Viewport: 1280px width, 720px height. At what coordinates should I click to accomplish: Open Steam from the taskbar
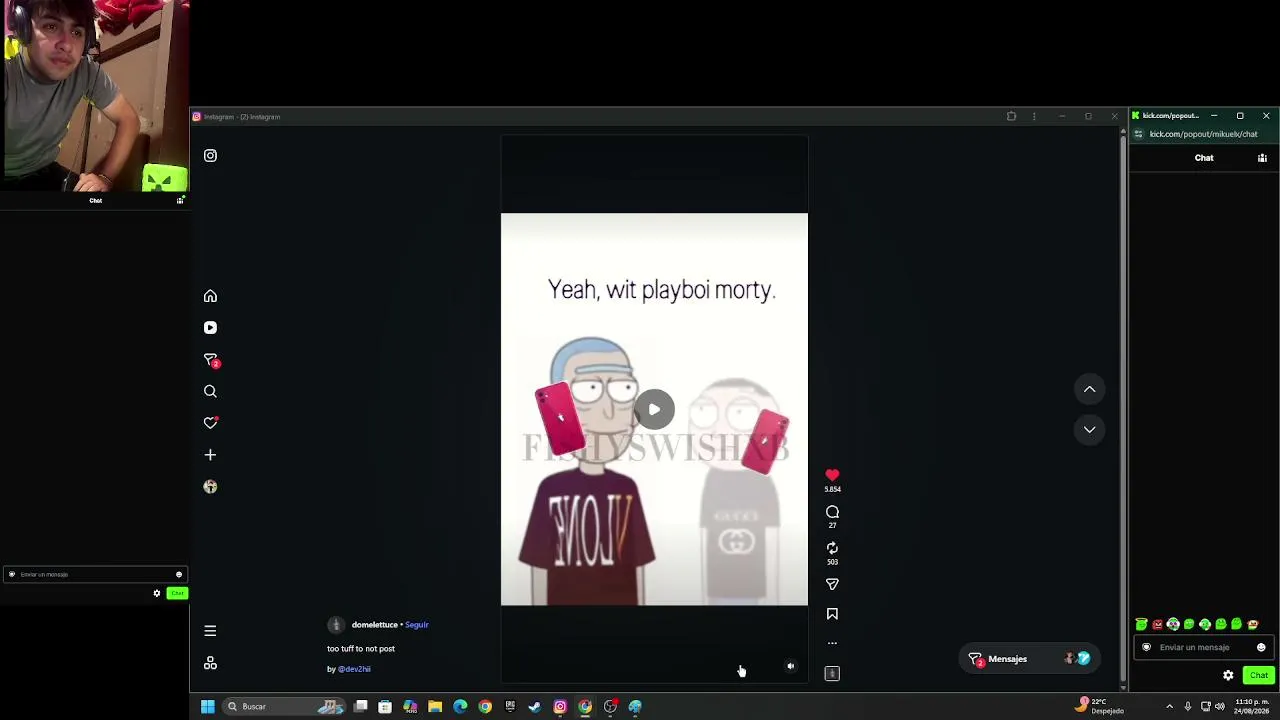coord(535,706)
